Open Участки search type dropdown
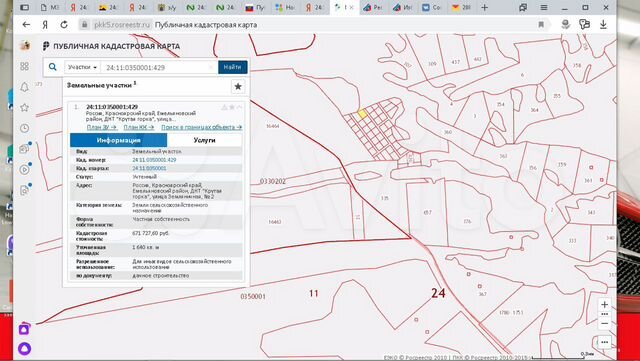 (x=82, y=67)
